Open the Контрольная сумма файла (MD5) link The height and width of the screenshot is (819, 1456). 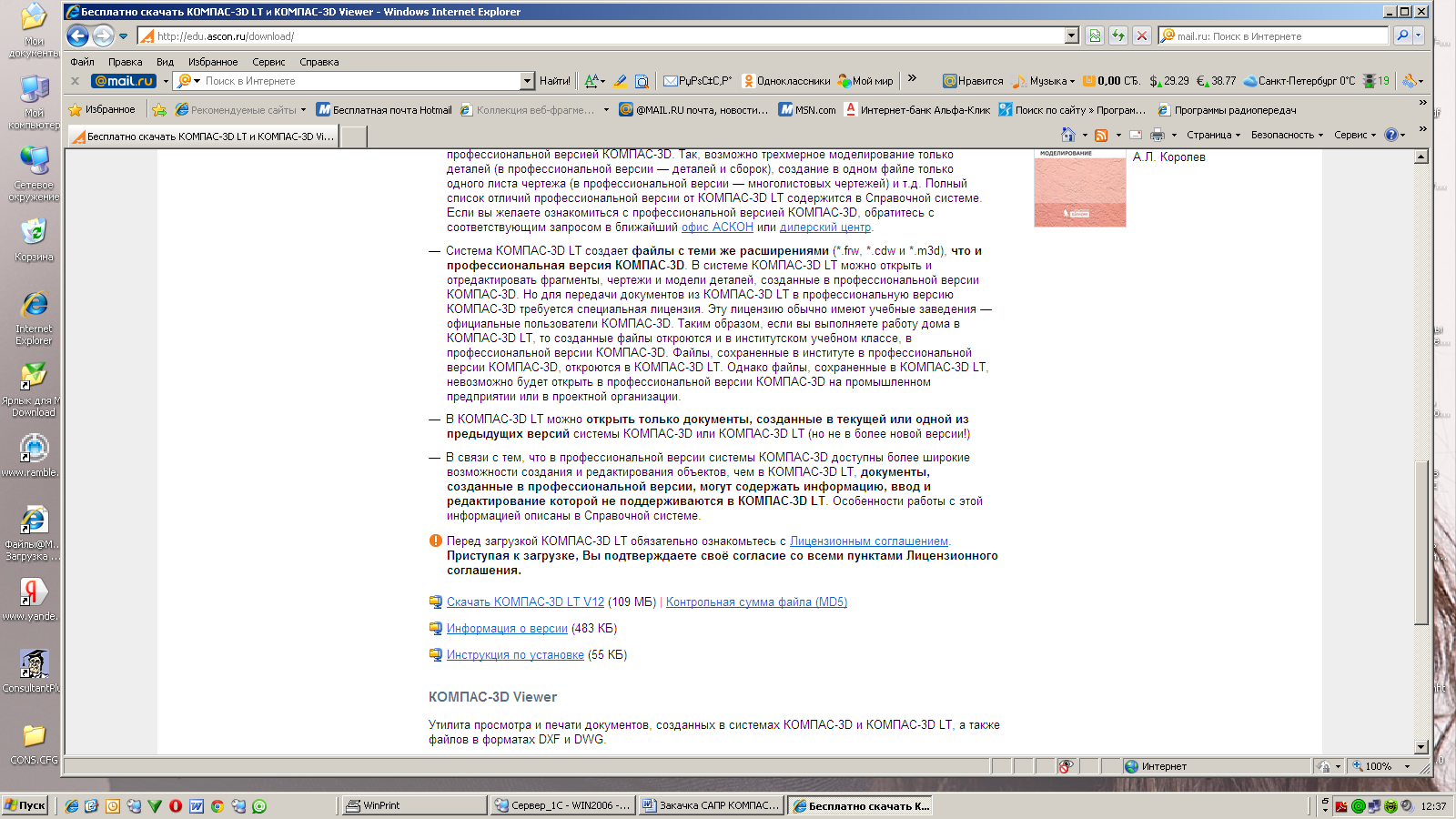point(756,602)
